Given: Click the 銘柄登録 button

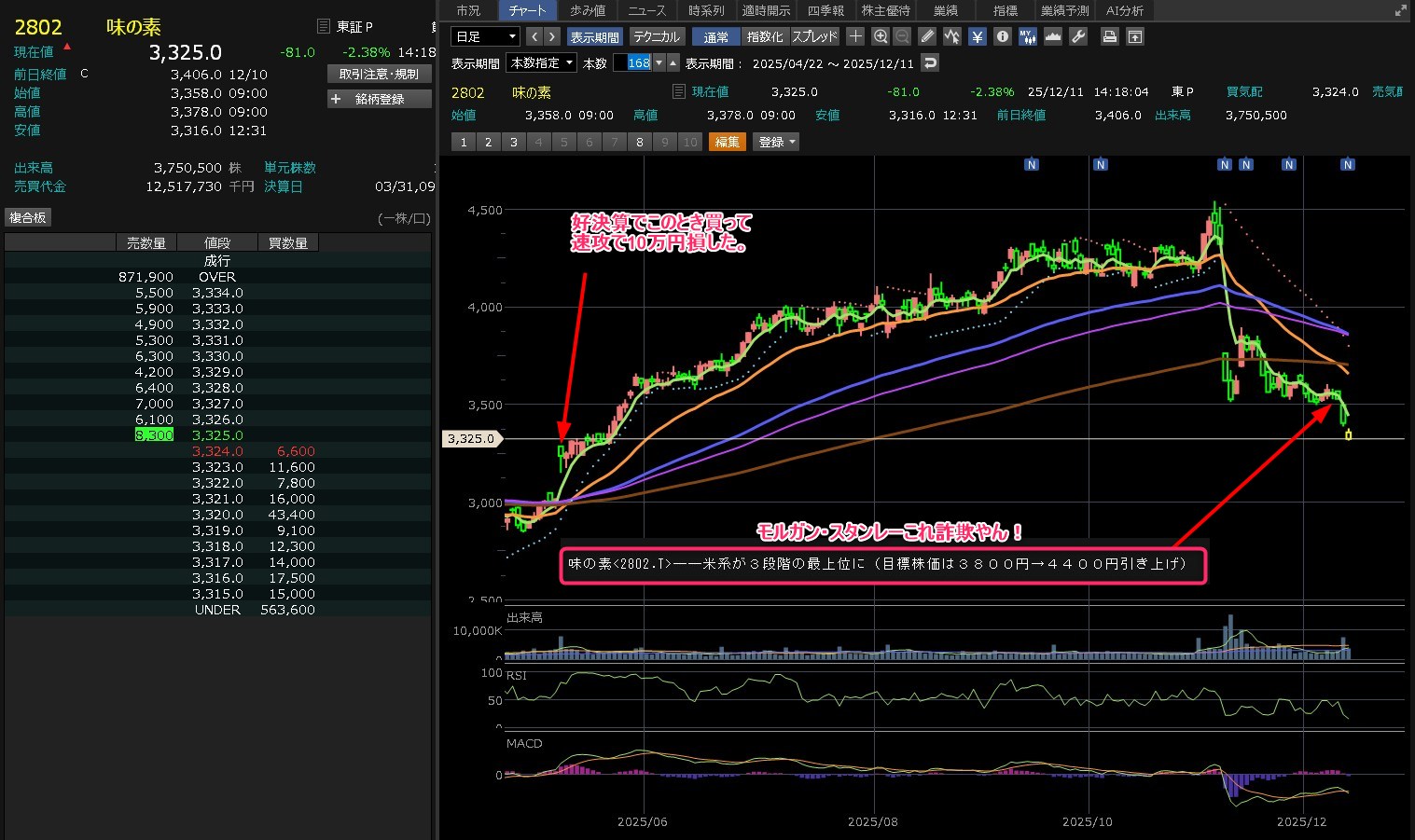Looking at the screenshot, I should click(379, 99).
